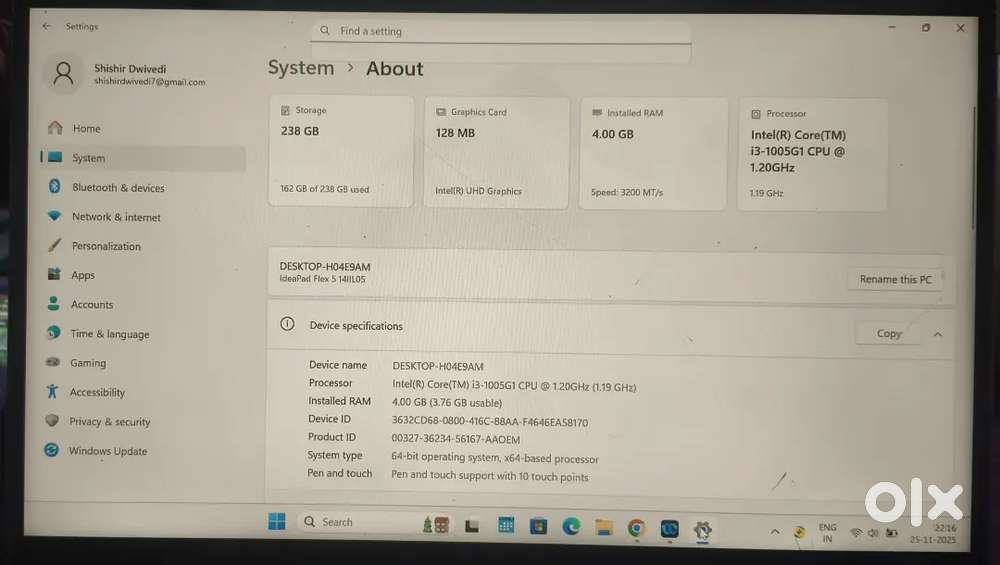
Task: Copy the device specifications
Action: [888, 334]
